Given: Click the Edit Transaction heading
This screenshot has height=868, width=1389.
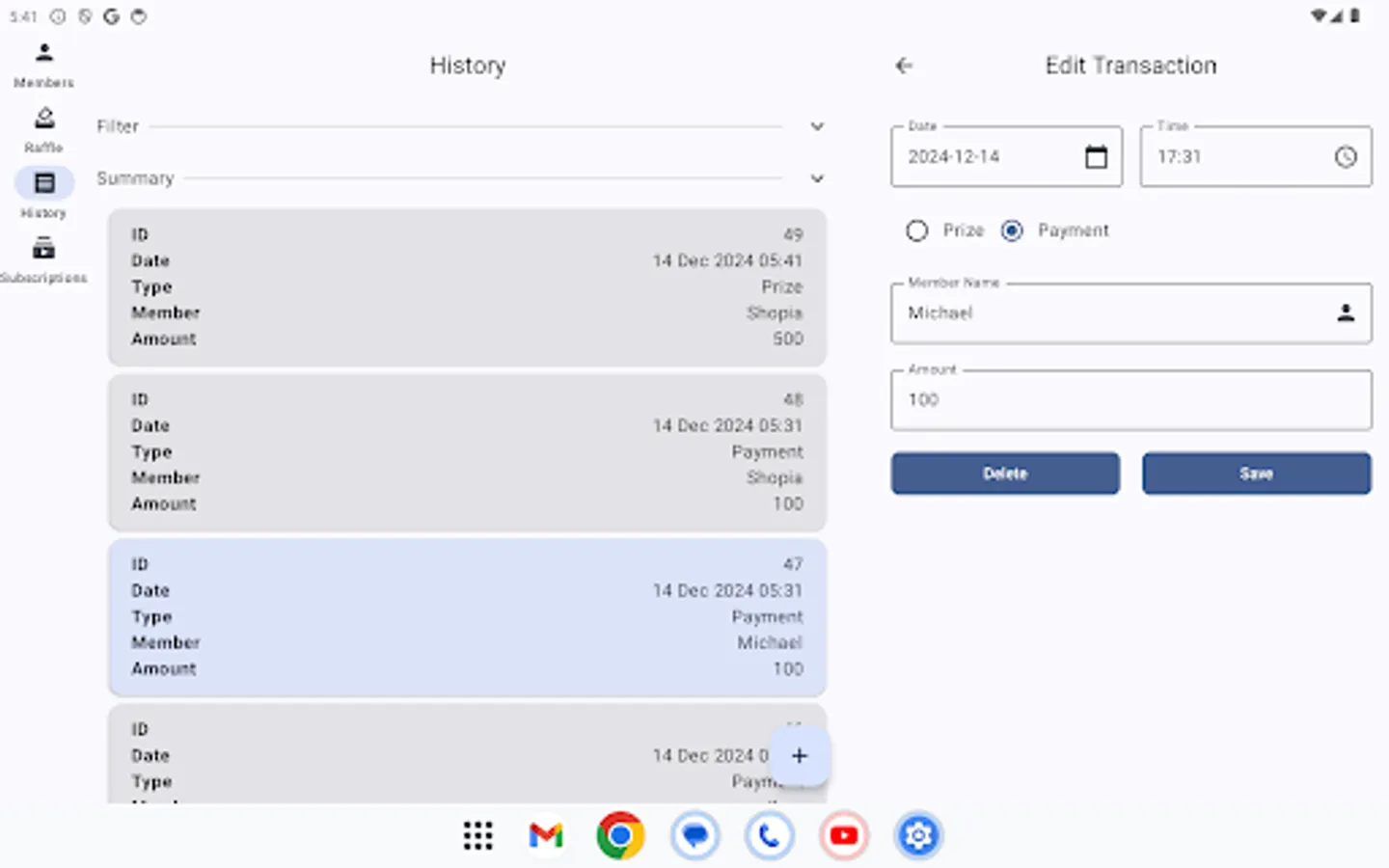Looking at the screenshot, I should click(x=1130, y=66).
